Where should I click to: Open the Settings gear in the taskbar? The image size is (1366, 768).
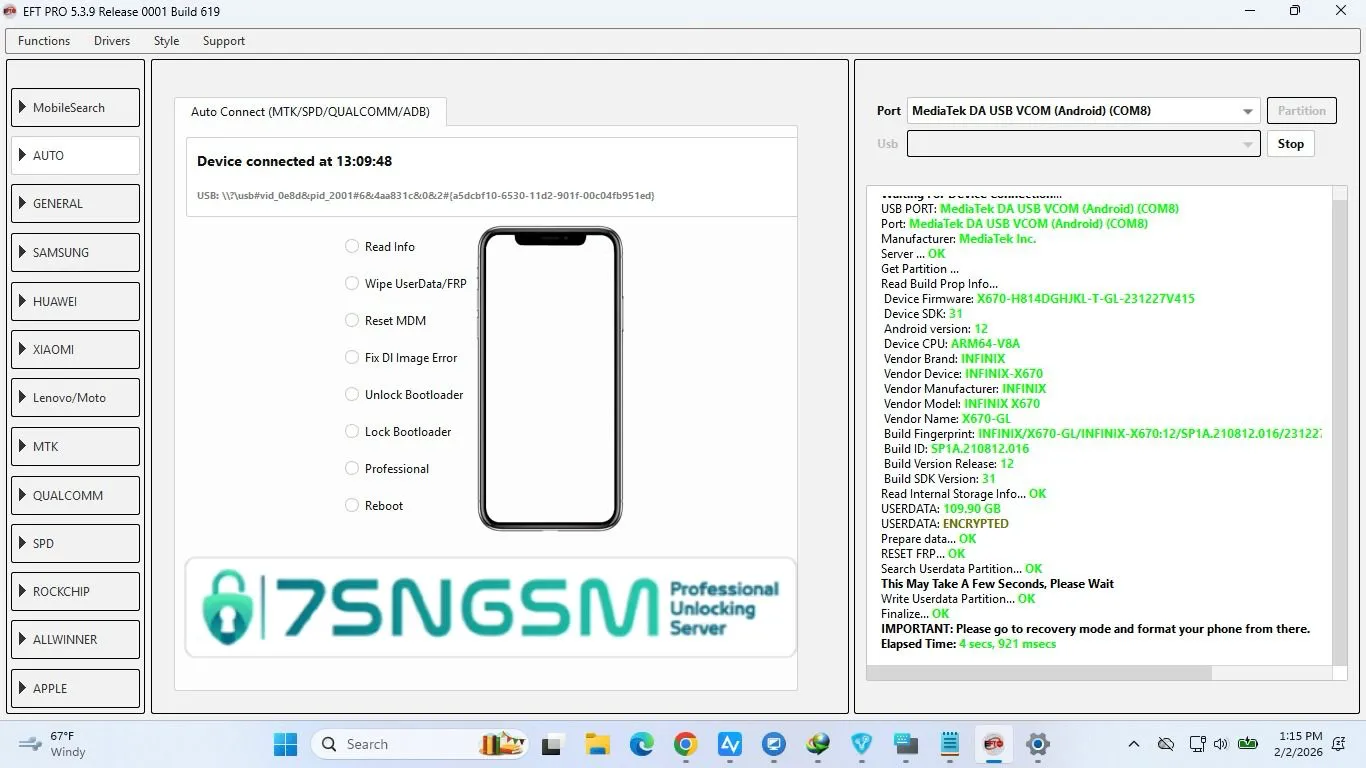1038,744
